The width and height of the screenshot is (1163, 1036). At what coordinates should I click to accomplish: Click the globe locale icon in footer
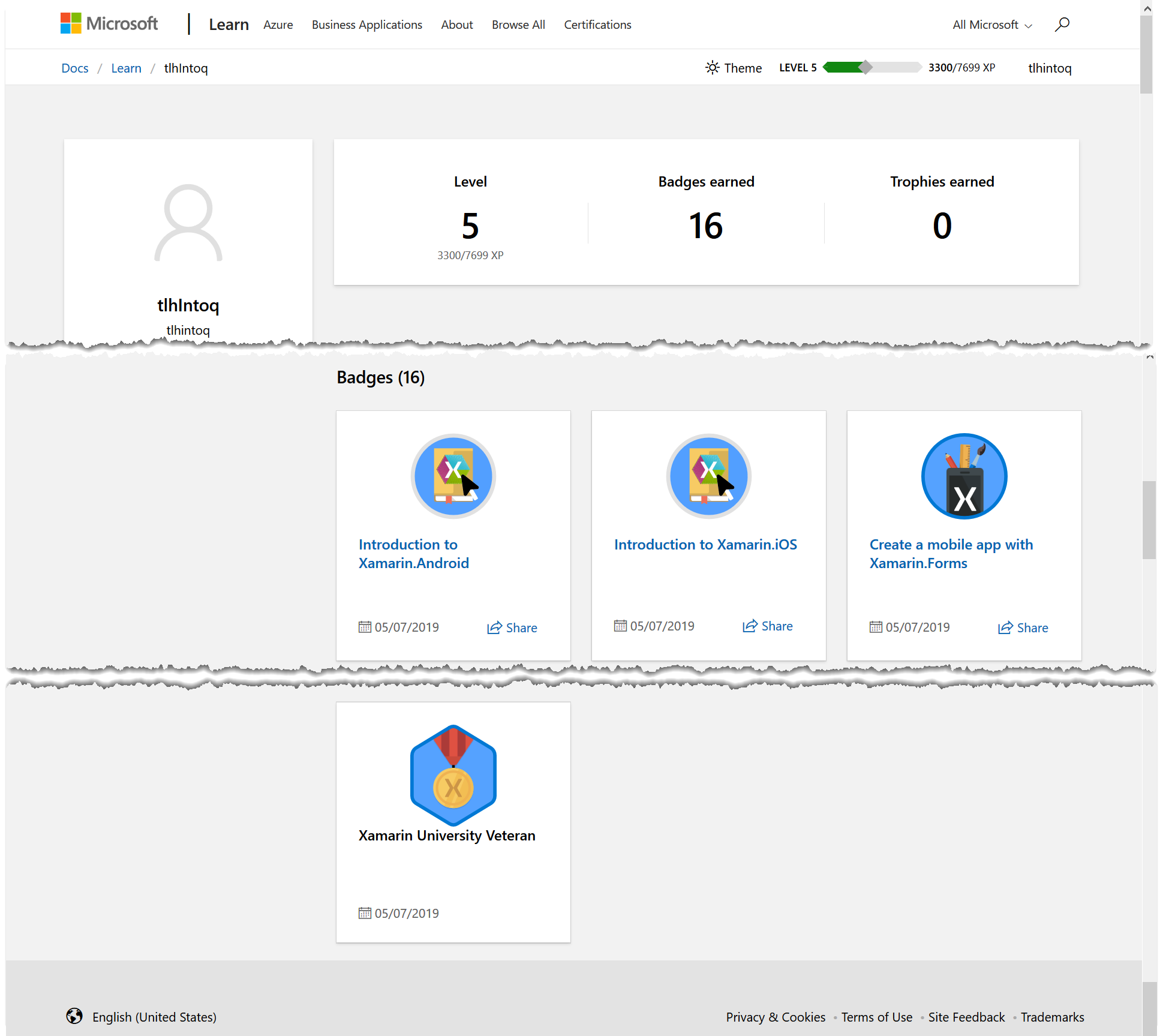[x=74, y=1016]
